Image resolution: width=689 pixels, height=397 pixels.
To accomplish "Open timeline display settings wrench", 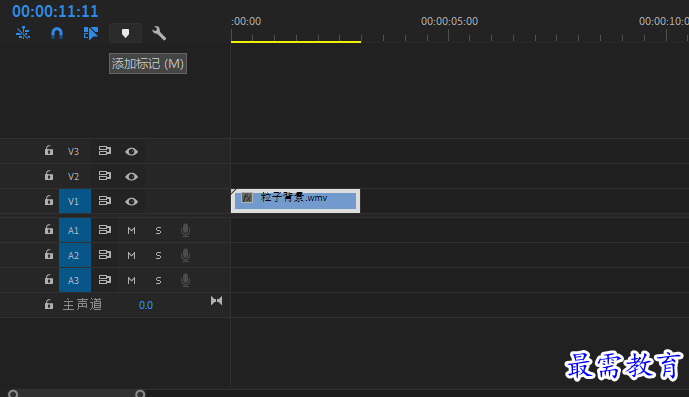I will tap(159, 33).
